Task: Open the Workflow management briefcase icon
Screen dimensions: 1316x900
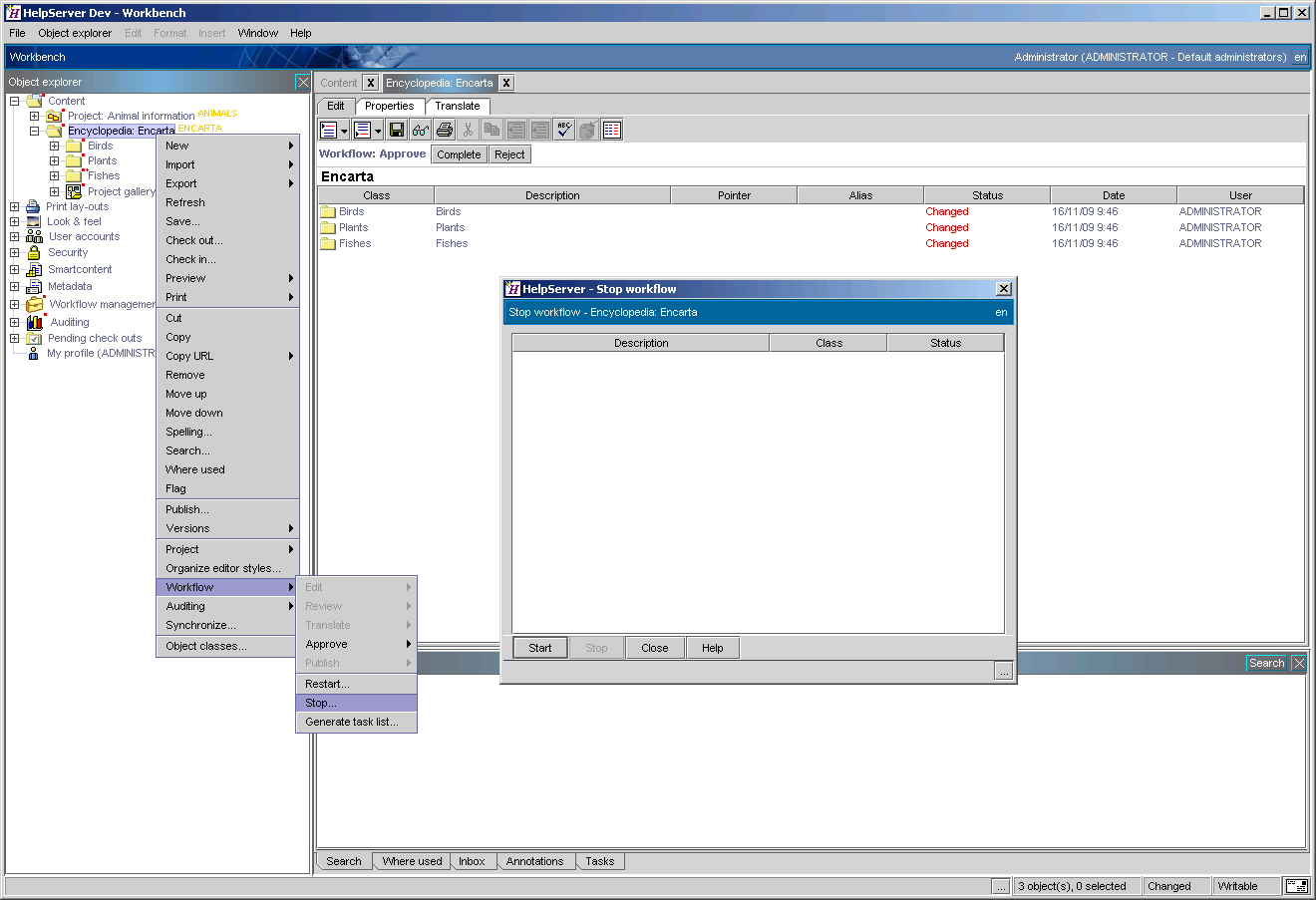Action: coord(33,304)
